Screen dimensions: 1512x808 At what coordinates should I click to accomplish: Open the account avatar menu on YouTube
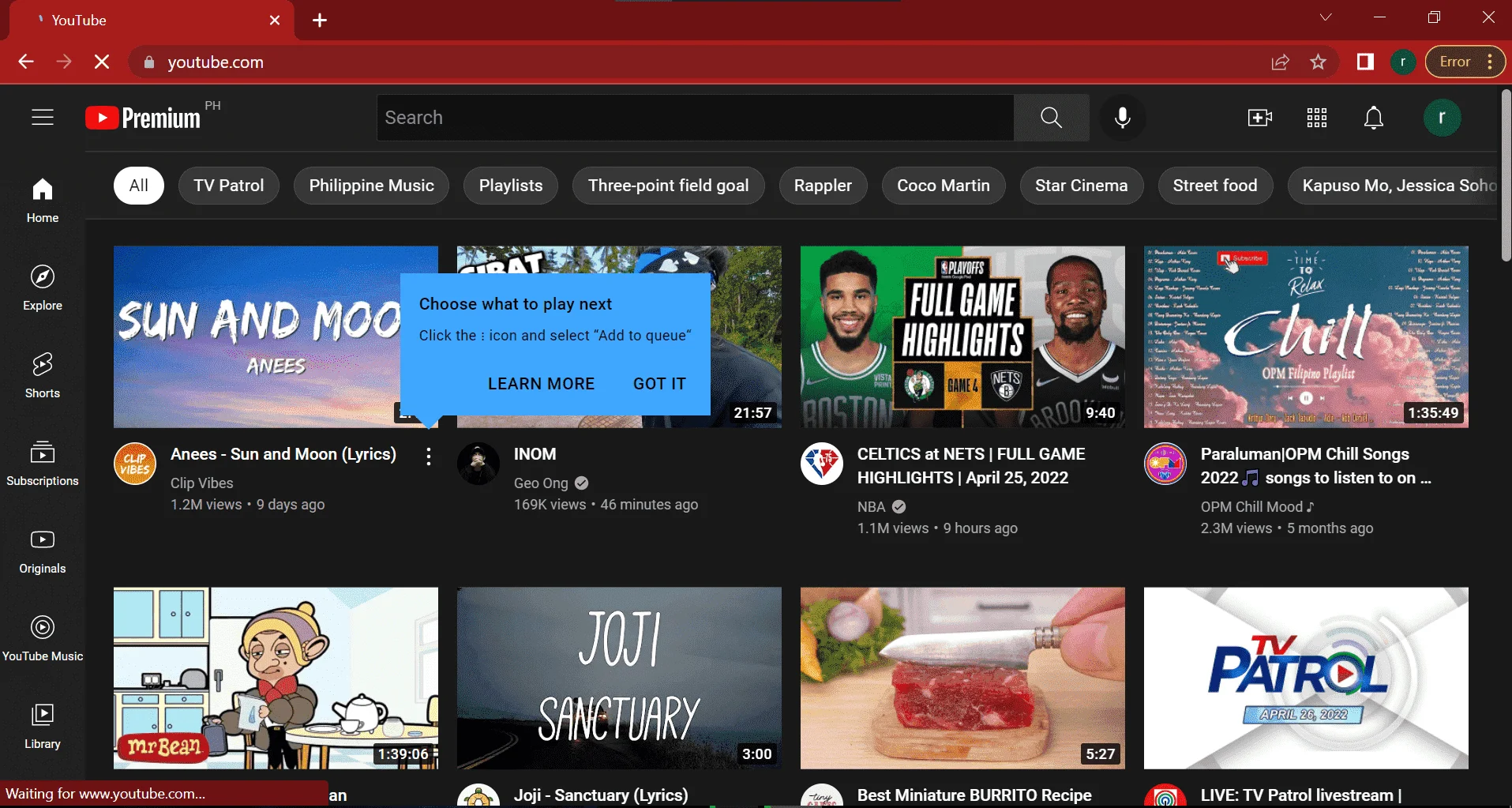click(1442, 118)
